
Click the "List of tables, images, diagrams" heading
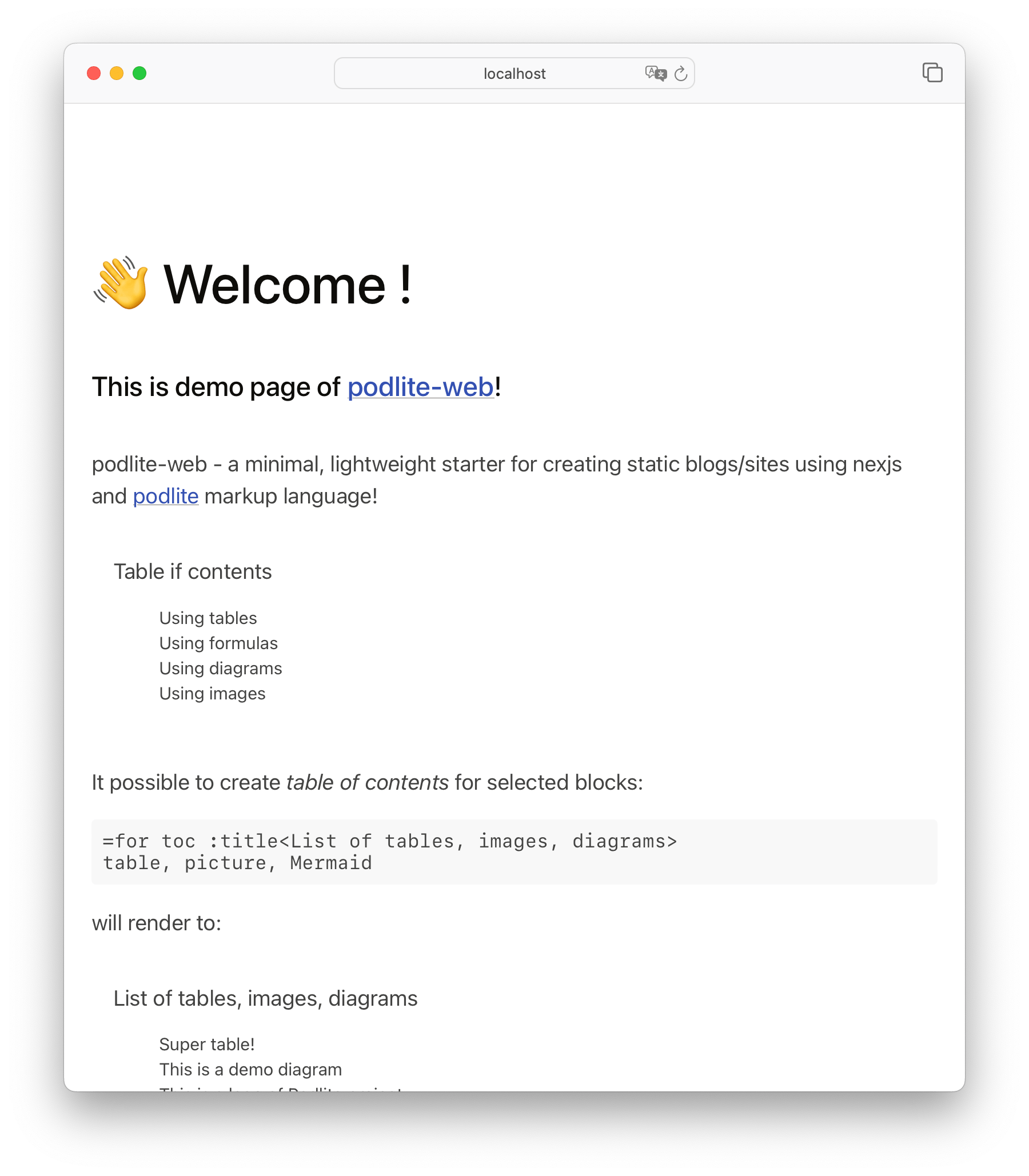point(266,998)
